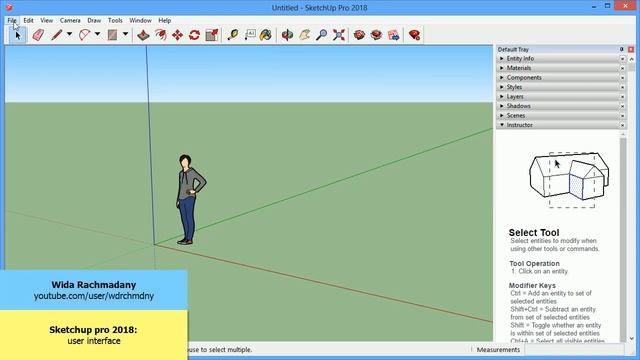Pick the Line pencil tool
Image resolution: width=640 pixels, height=360 pixels.
(x=56, y=35)
